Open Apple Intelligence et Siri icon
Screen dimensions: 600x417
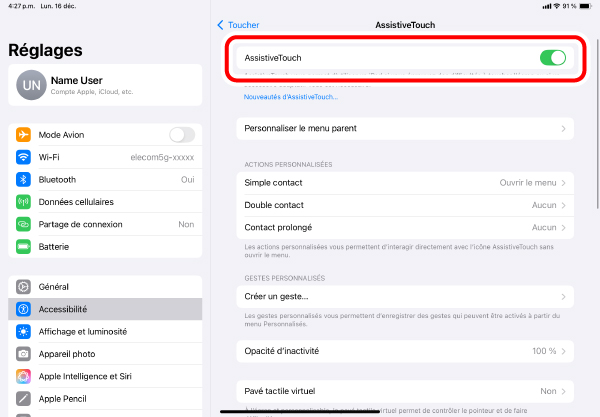pos(23,376)
